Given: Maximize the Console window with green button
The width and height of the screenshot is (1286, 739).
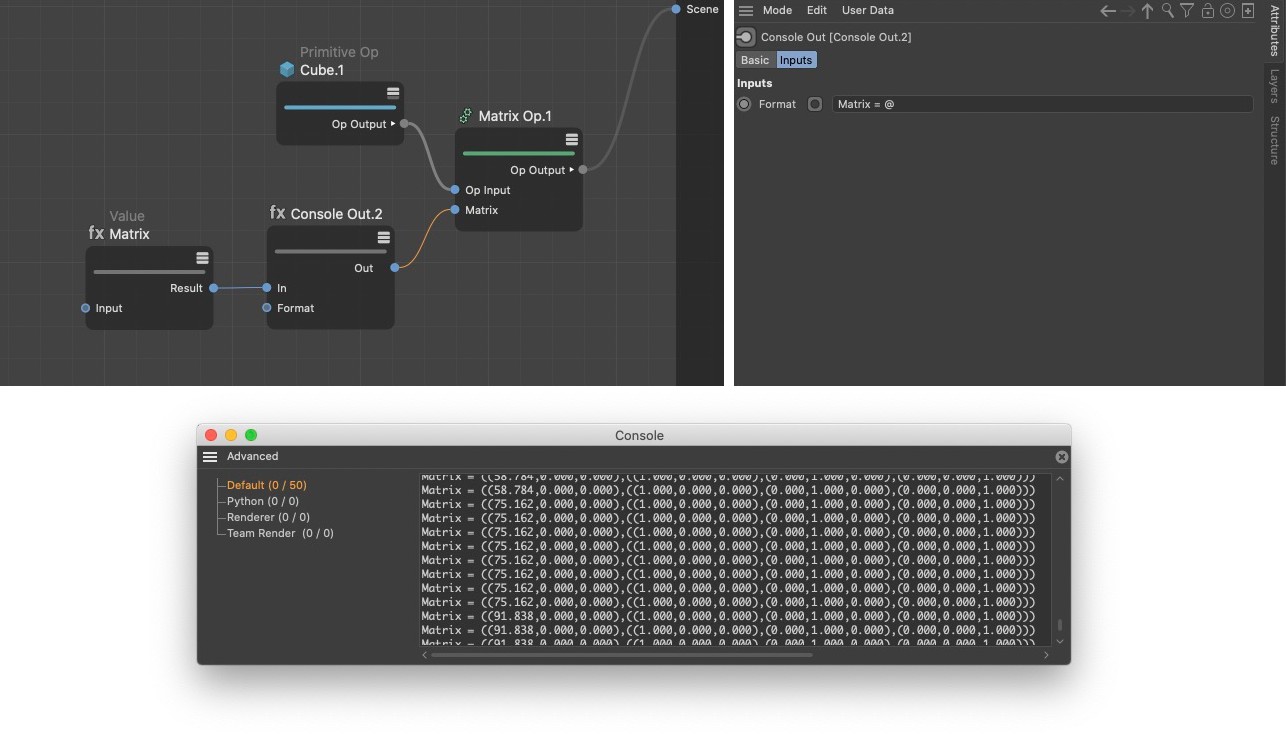Looking at the screenshot, I should click(x=251, y=435).
